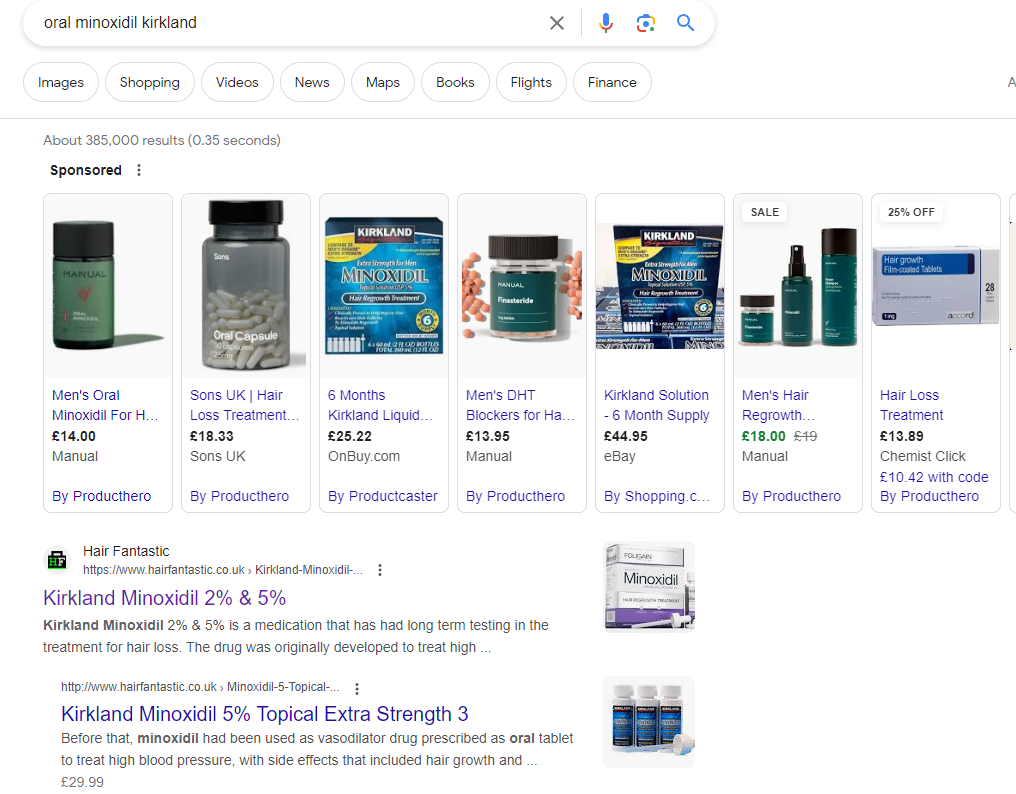This screenshot has height=794, width=1016.
Task: Switch to the Books filter
Action: [456, 82]
